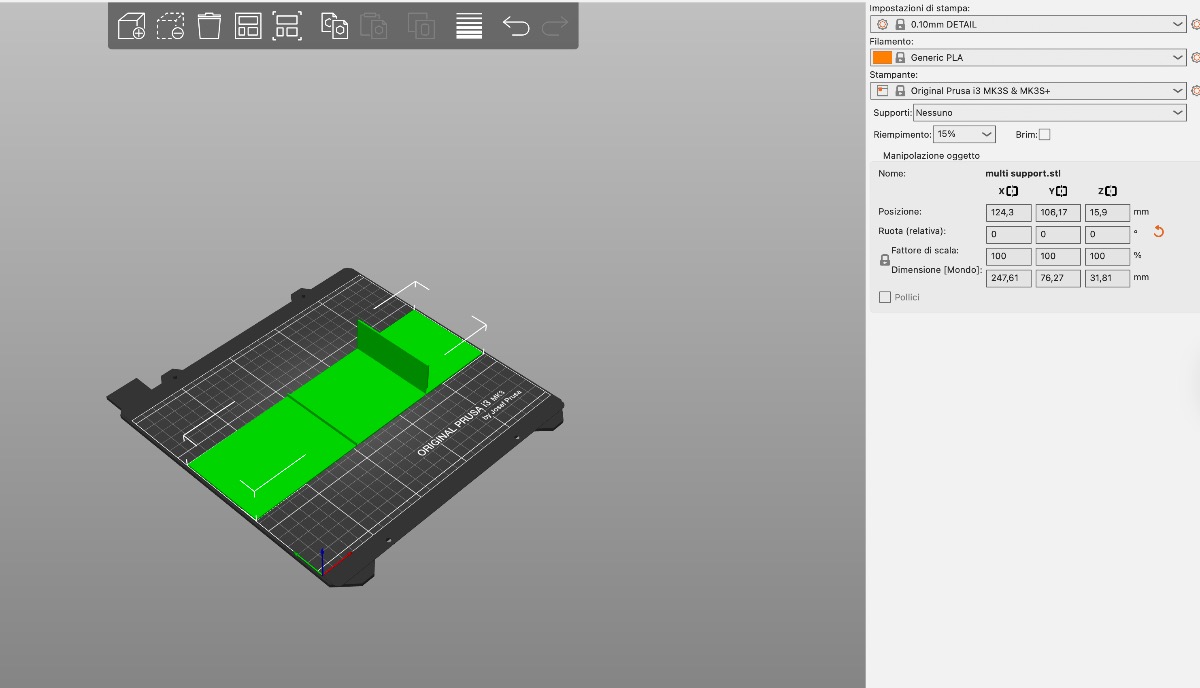Click the lock icon beside Original Prusa i3
This screenshot has height=688, width=1200.
[x=900, y=91]
